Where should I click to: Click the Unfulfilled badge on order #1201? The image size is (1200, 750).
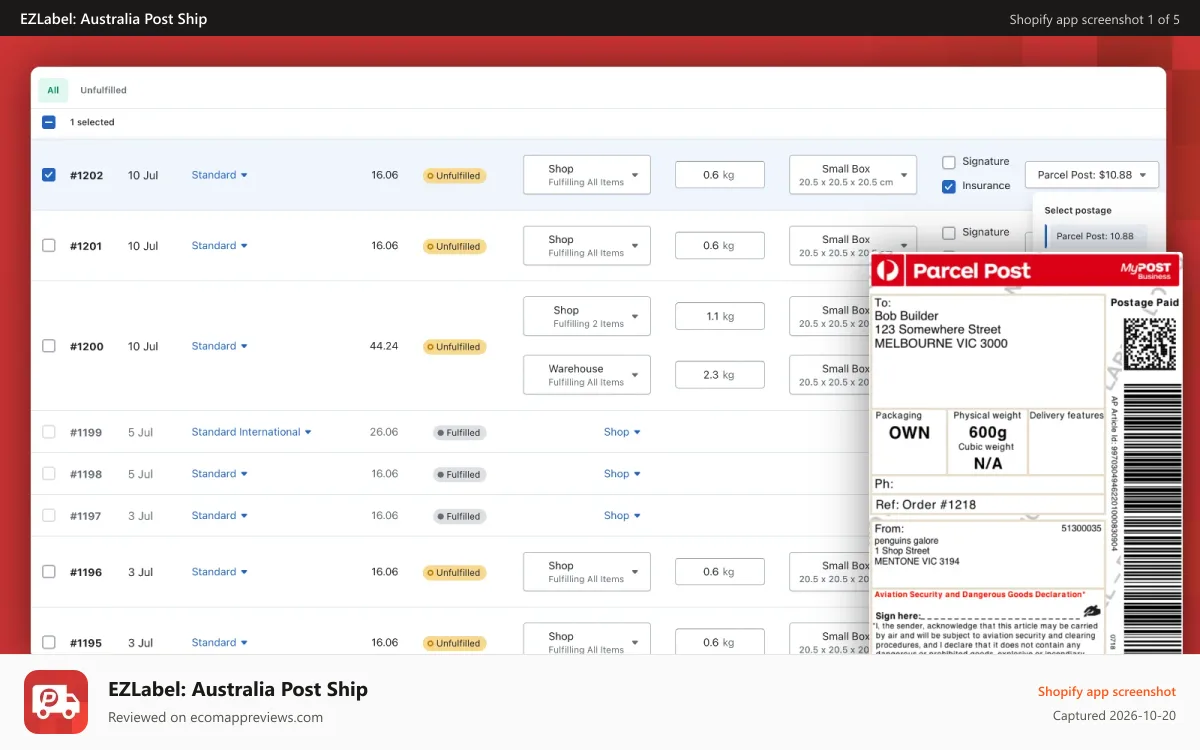click(455, 246)
